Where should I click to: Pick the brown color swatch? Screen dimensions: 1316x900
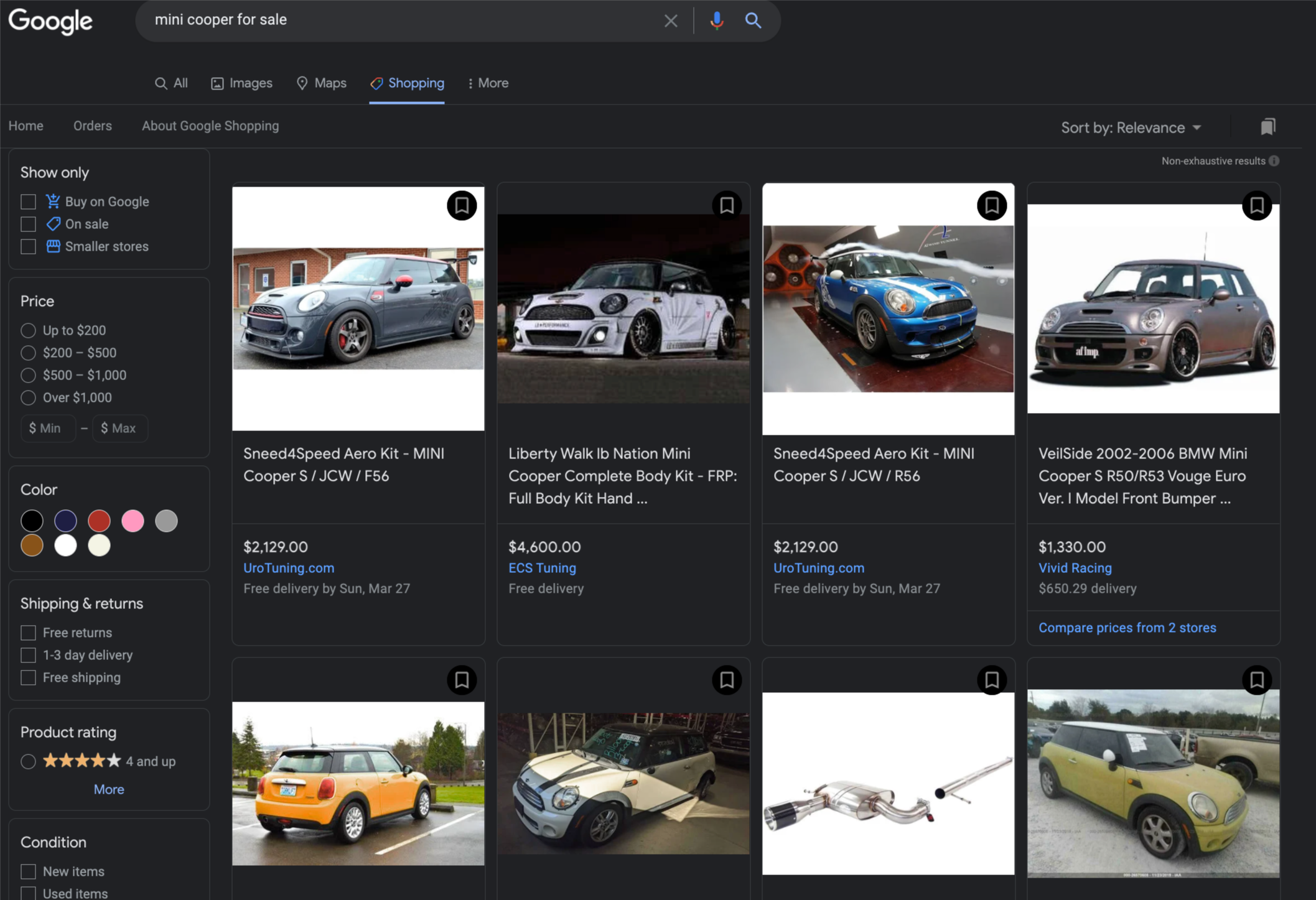pyautogui.click(x=32, y=545)
